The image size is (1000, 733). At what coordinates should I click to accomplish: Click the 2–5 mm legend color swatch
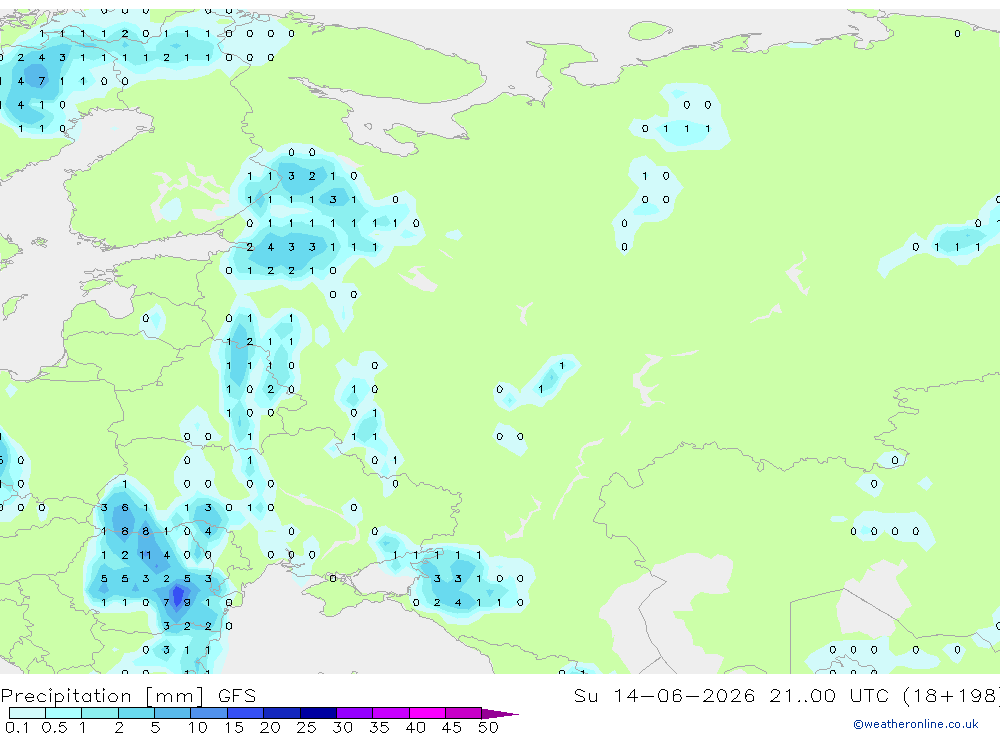(x=136, y=713)
